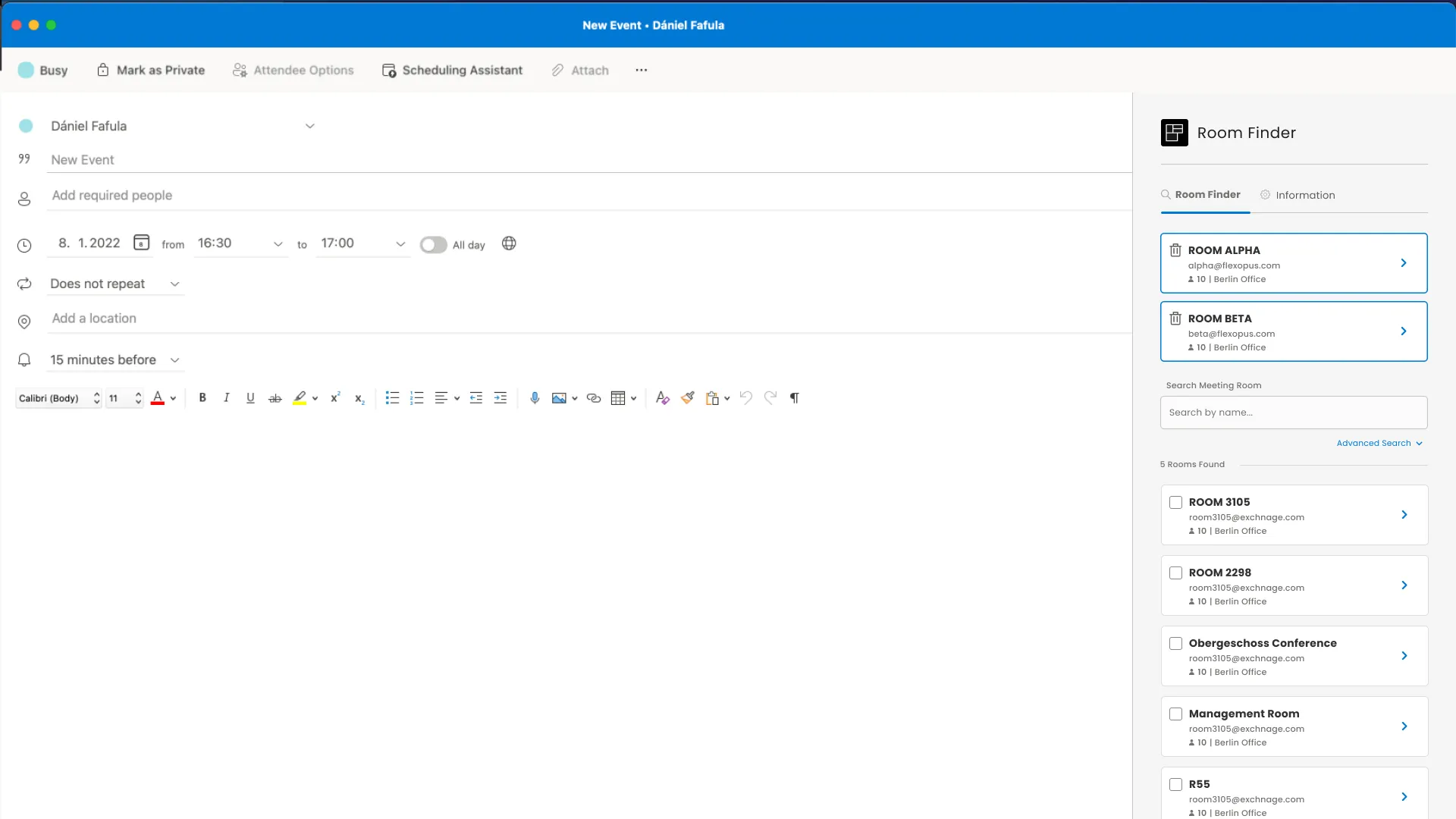
Task: Click the format painter icon
Action: click(688, 398)
